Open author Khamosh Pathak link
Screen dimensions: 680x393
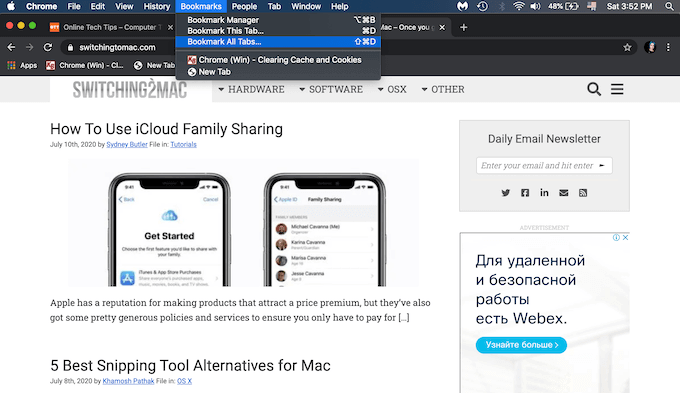pyautogui.click(x=128, y=381)
